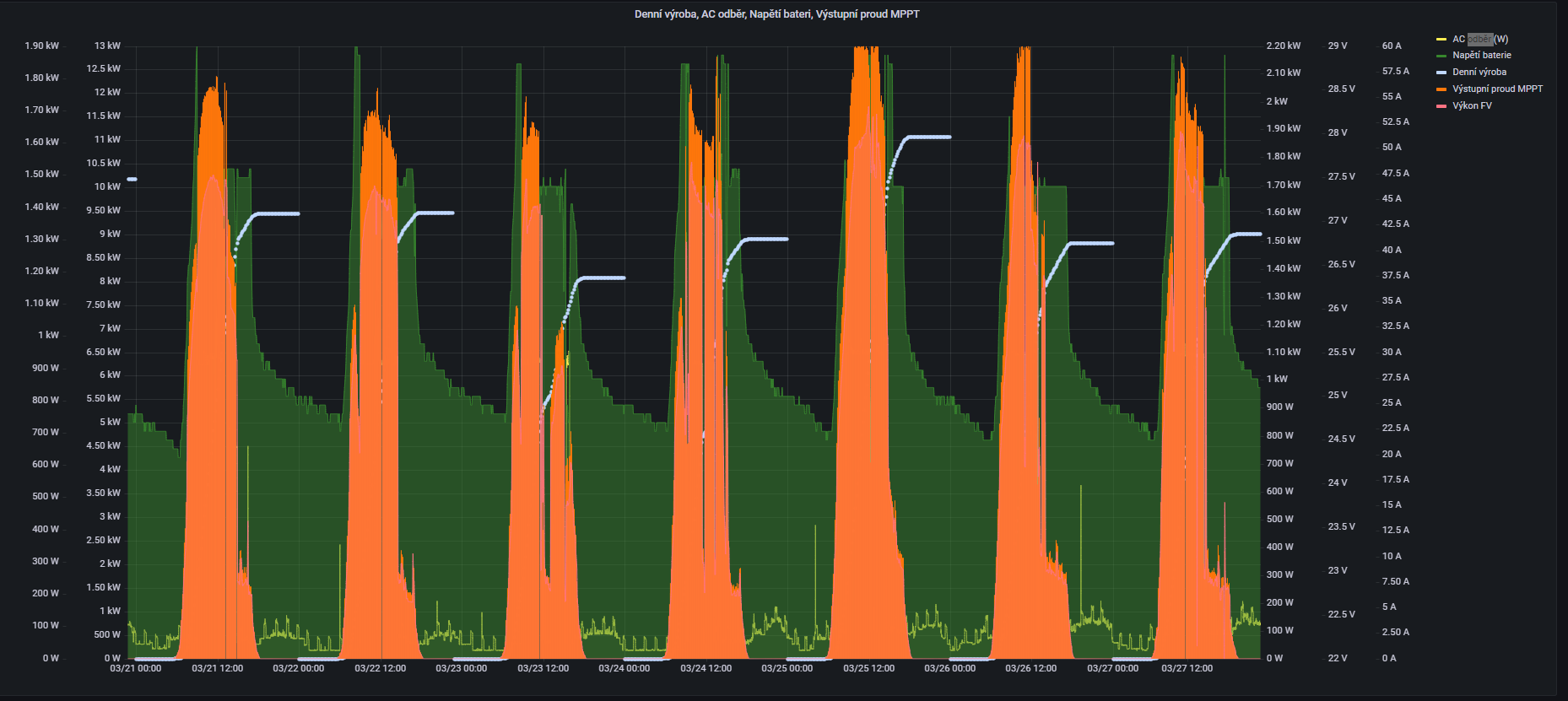The width and height of the screenshot is (1568, 701).
Task: Click pink color swatch of Výkon FV
Action: (x=1441, y=106)
